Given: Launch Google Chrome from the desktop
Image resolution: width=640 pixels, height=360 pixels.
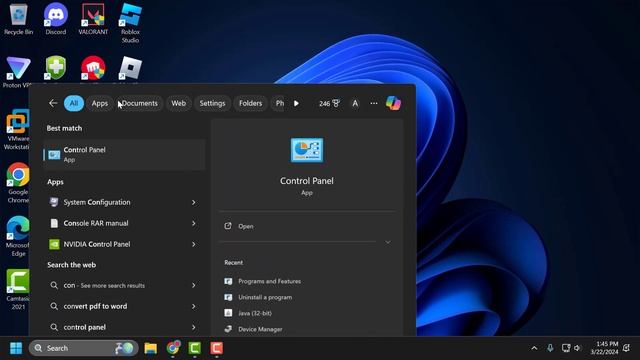Looking at the screenshot, I should 18,183.
